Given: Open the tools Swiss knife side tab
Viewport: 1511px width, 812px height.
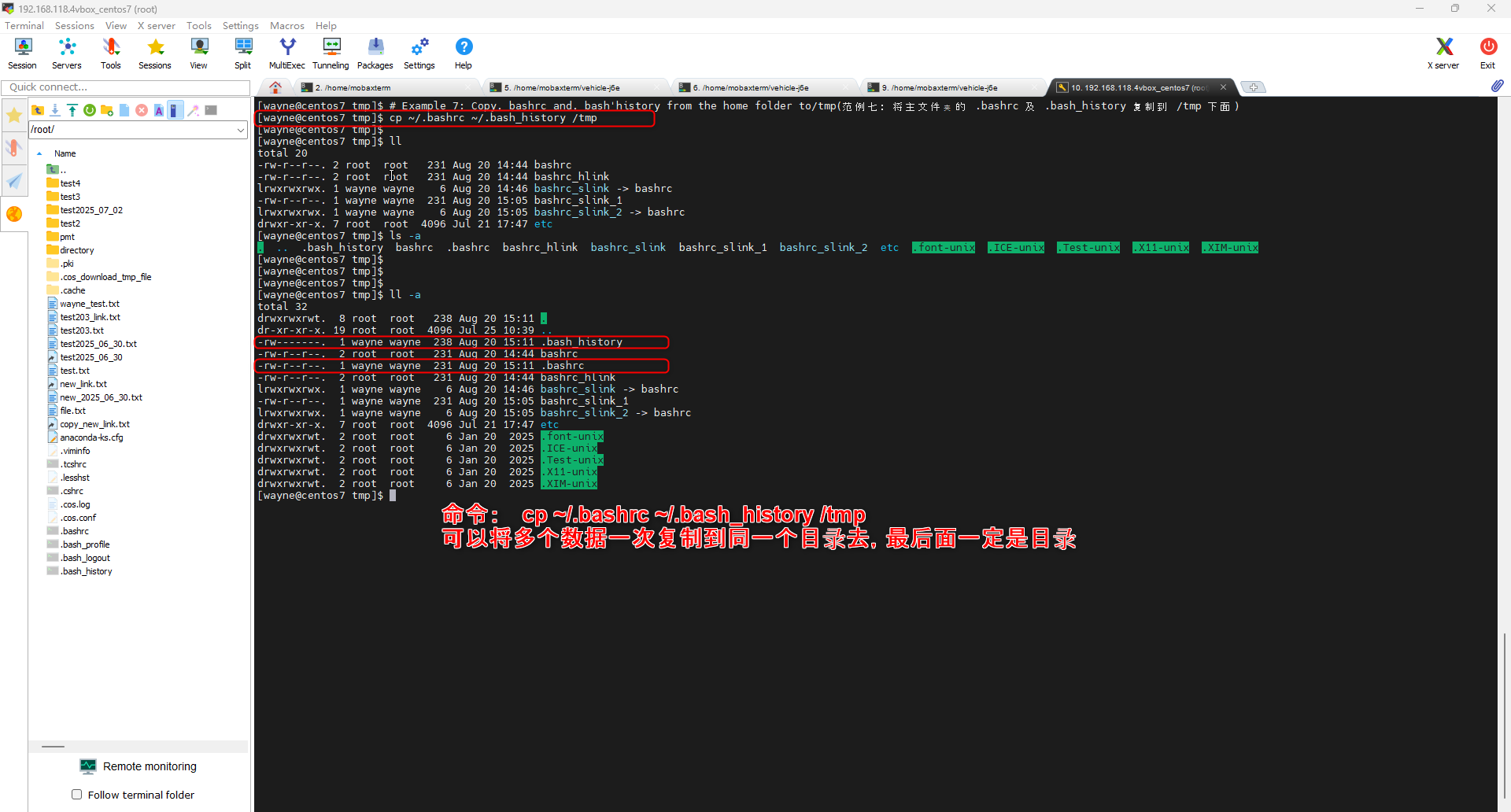Looking at the screenshot, I should click(14, 148).
